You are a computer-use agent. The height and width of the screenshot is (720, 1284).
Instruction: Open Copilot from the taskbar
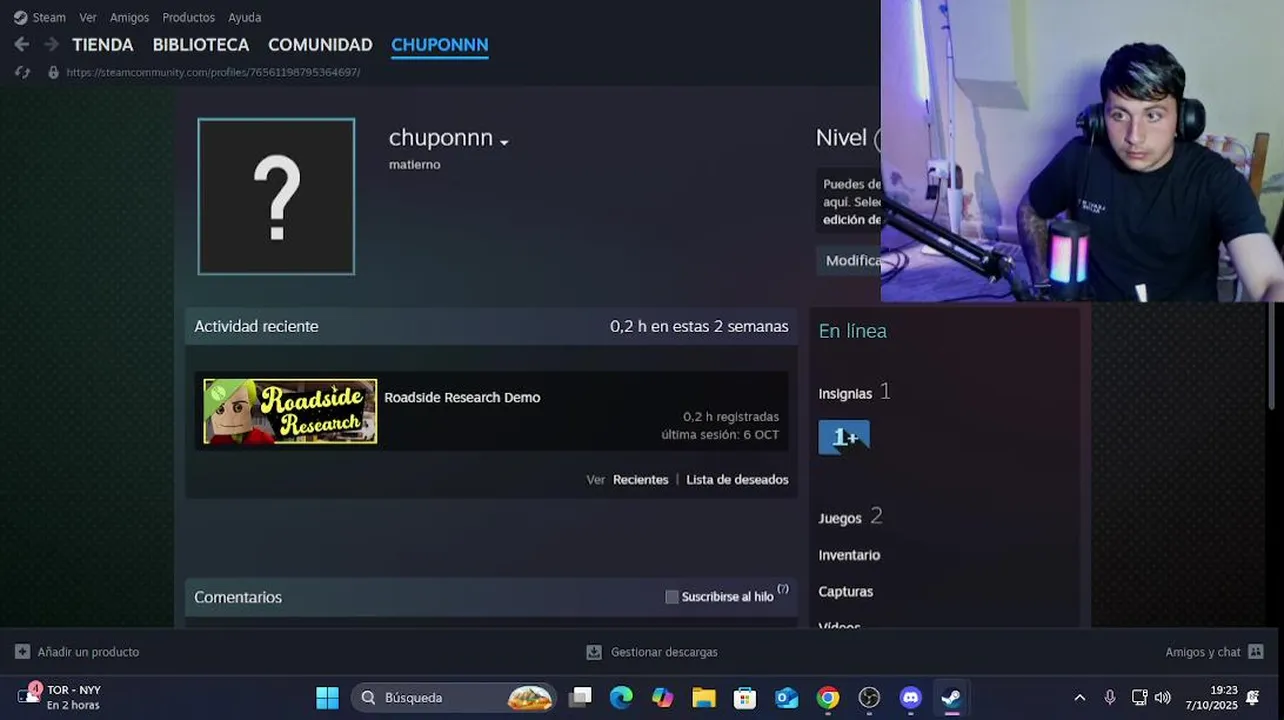click(663, 698)
